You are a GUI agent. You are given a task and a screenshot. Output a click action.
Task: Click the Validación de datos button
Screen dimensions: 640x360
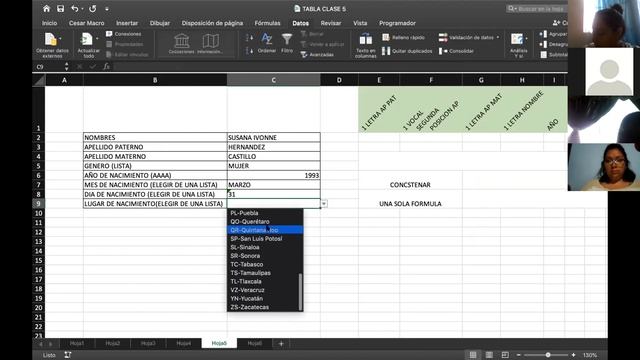click(x=466, y=38)
